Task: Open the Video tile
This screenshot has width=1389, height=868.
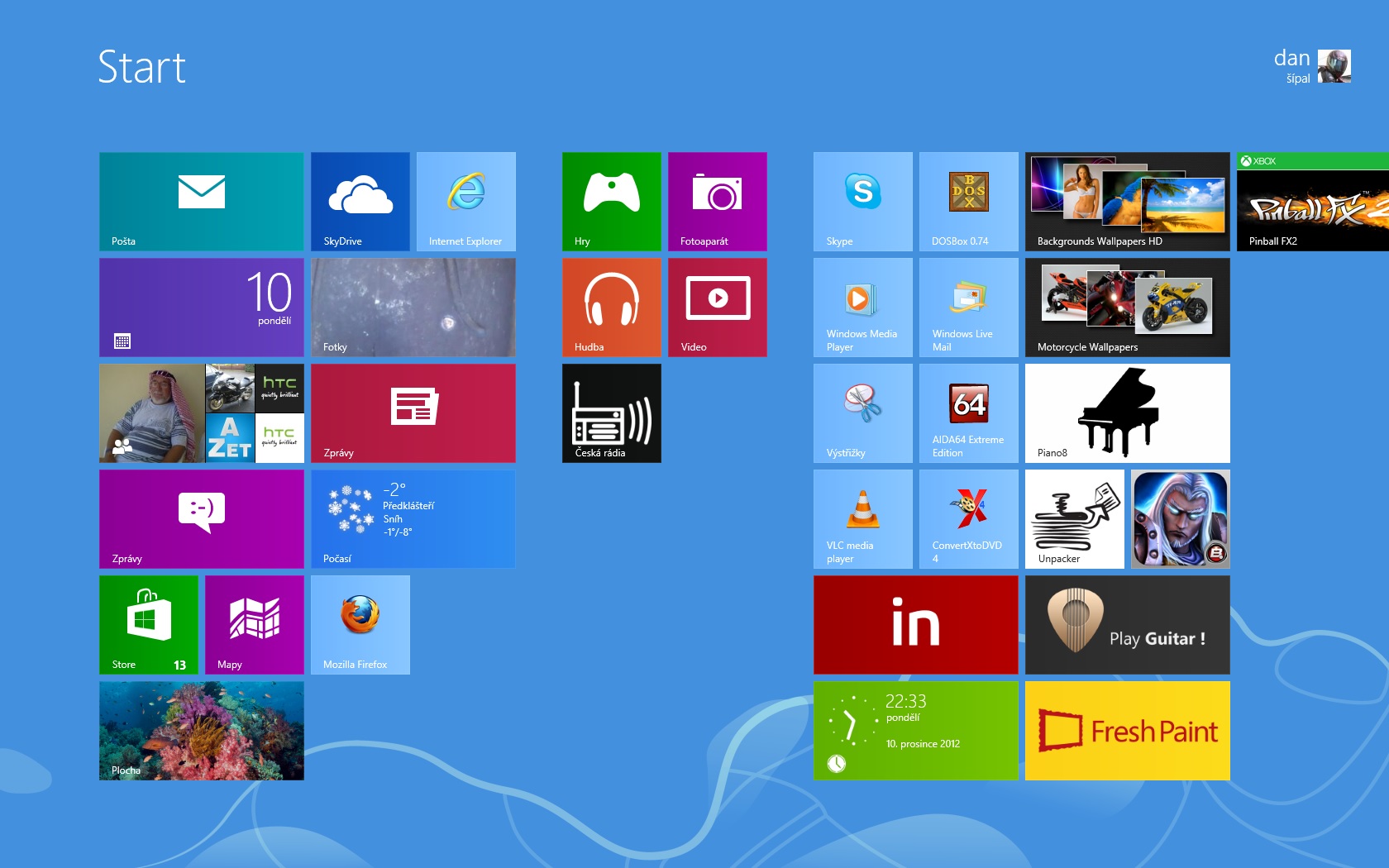Action: pos(718,308)
